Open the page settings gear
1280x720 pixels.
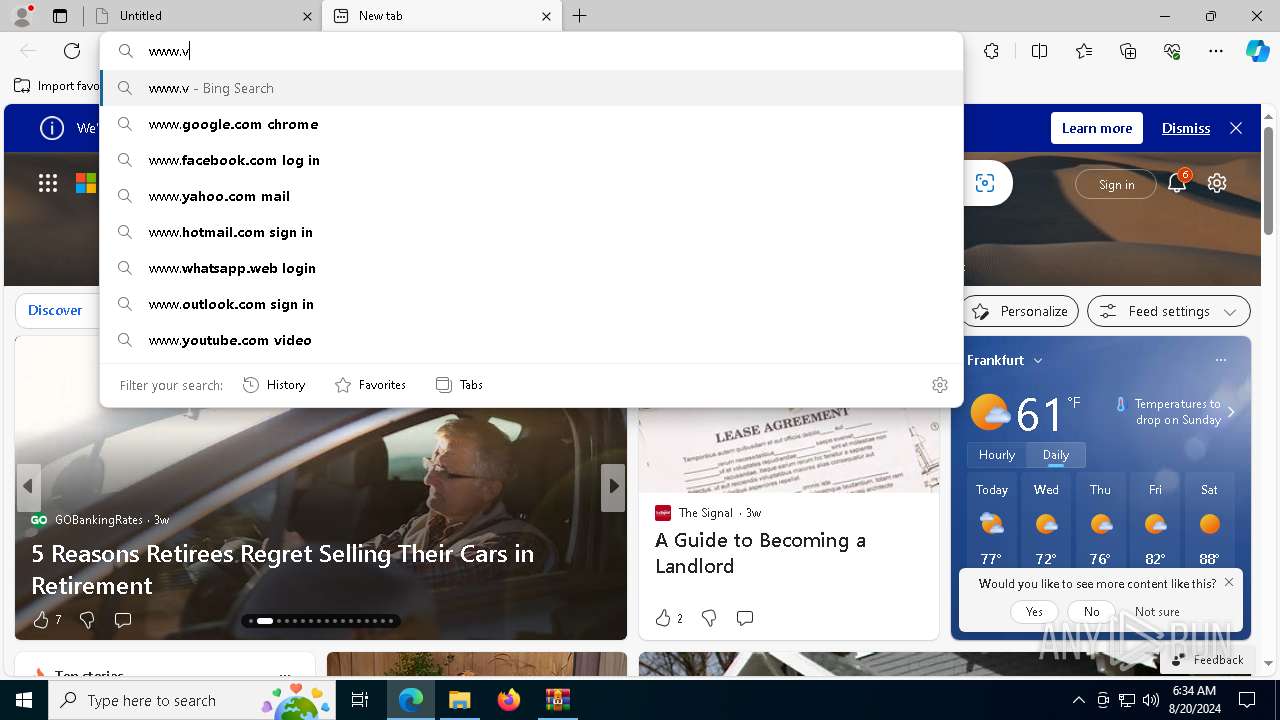click(x=1217, y=183)
